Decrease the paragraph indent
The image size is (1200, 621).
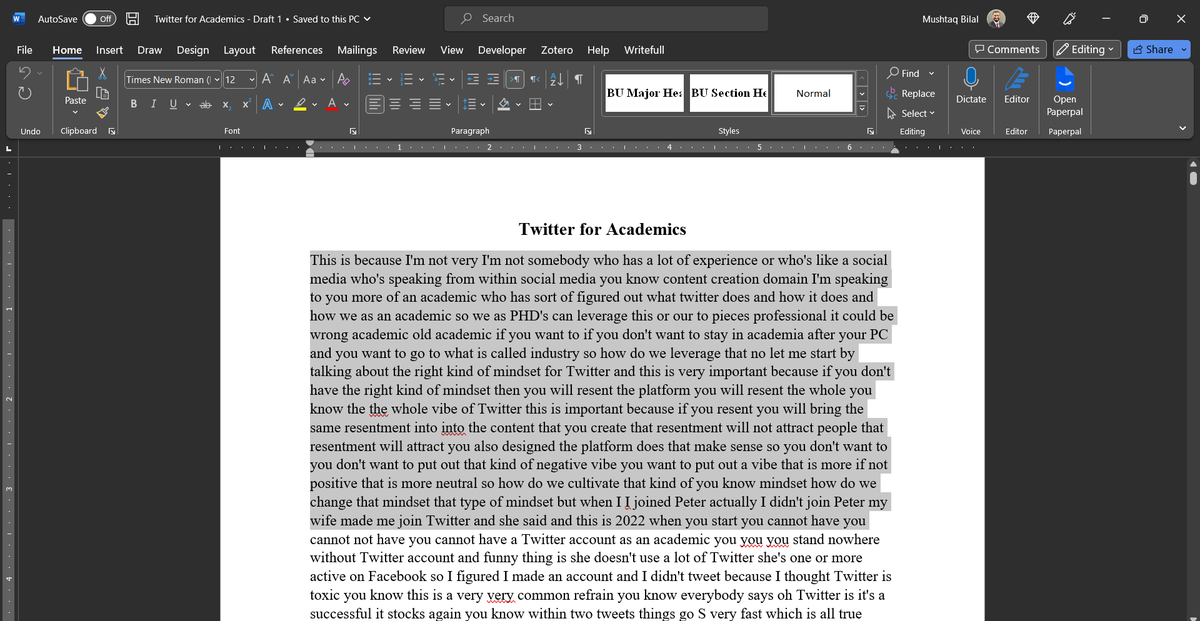(x=475, y=79)
